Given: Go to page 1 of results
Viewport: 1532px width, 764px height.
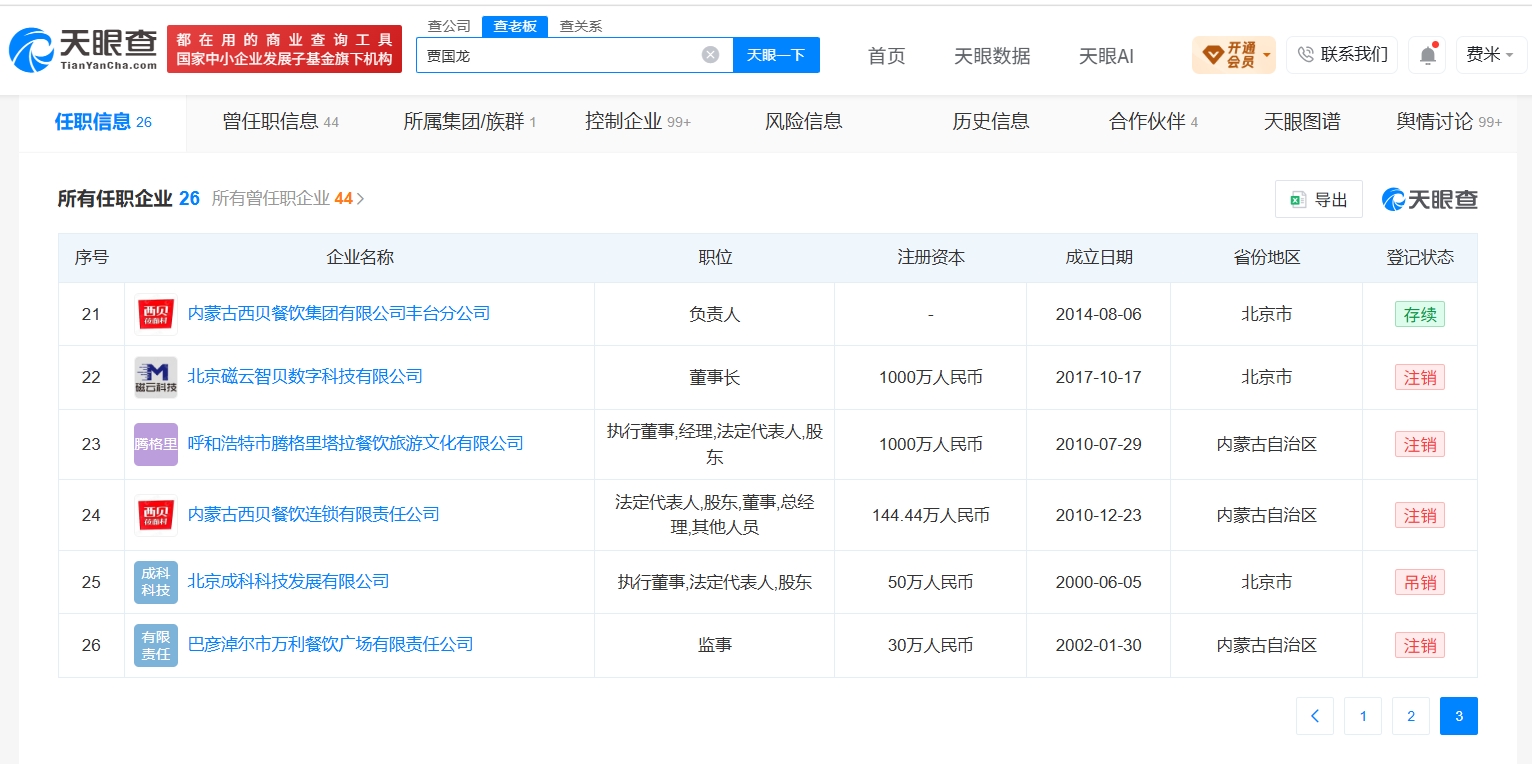Looking at the screenshot, I should tap(1363, 716).
